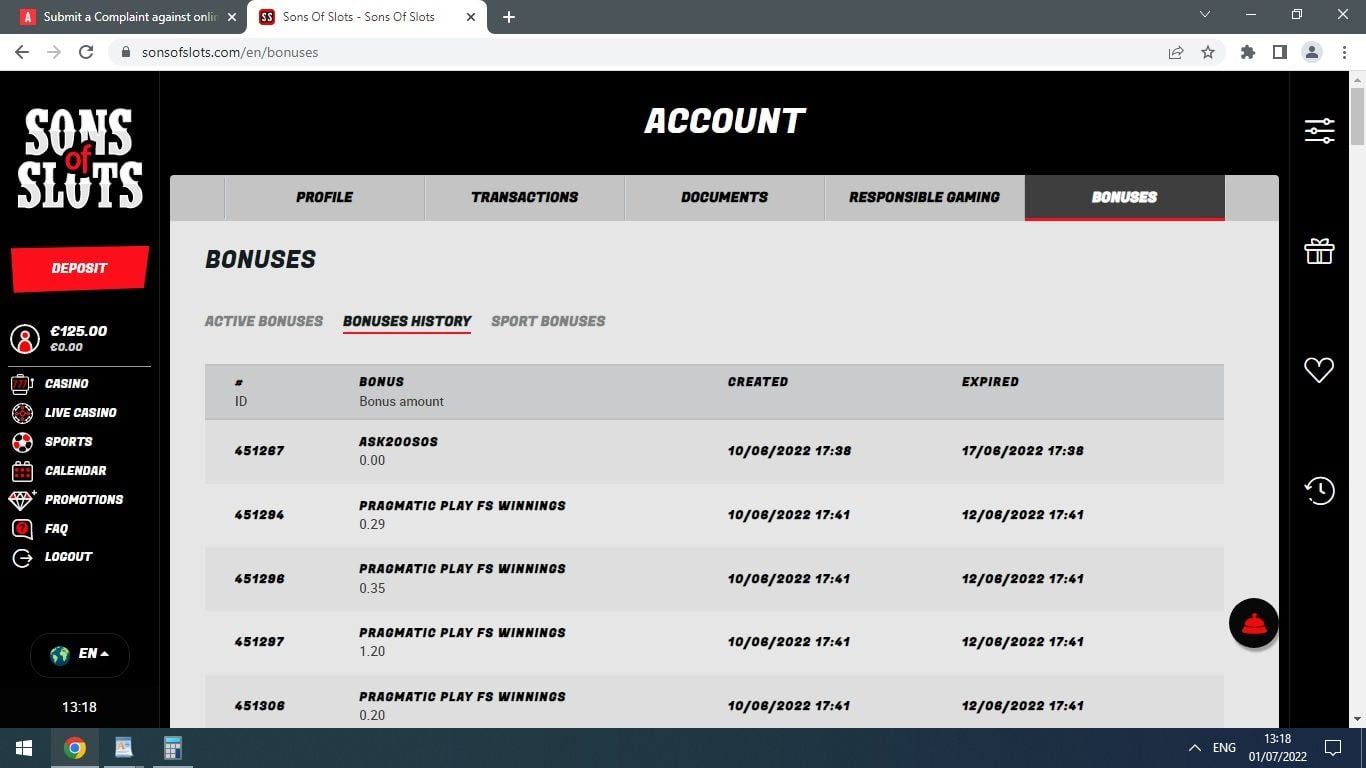The image size is (1366, 768).
Task: Click the ENG taskbar language indicator
Action: (x=1224, y=748)
